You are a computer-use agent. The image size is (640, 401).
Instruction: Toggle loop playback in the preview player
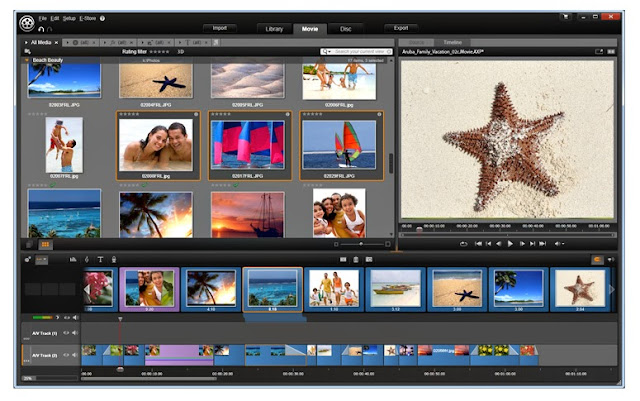point(463,244)
